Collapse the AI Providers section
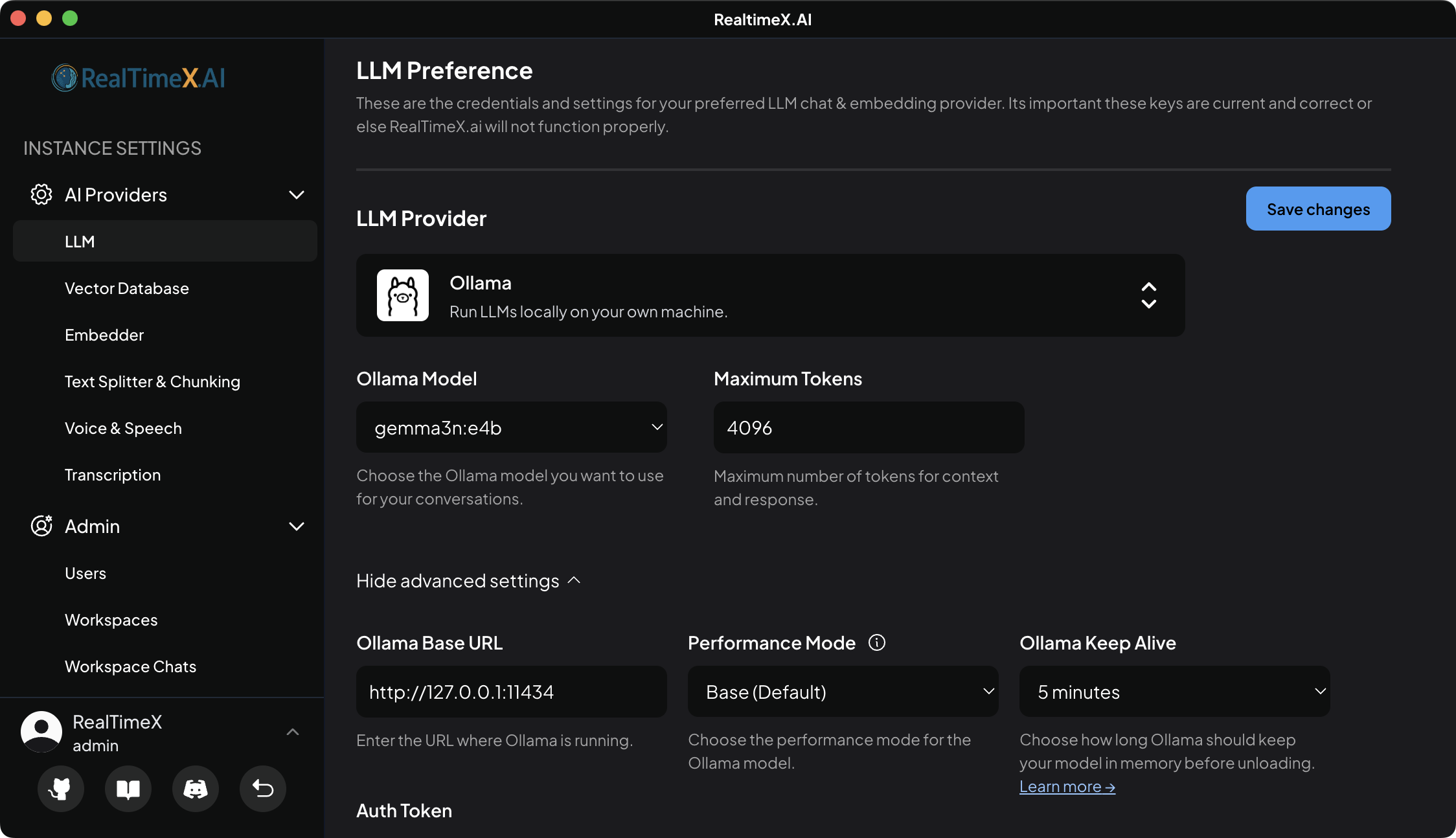This screenshot has height=838, width=1456. (297, 194)
